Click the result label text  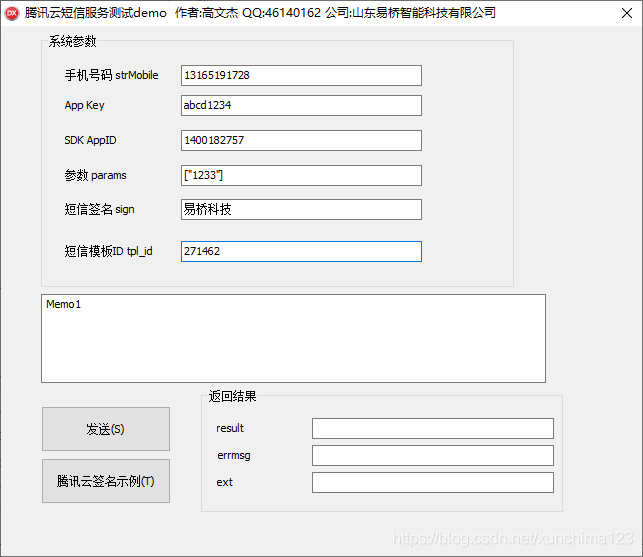230,428
